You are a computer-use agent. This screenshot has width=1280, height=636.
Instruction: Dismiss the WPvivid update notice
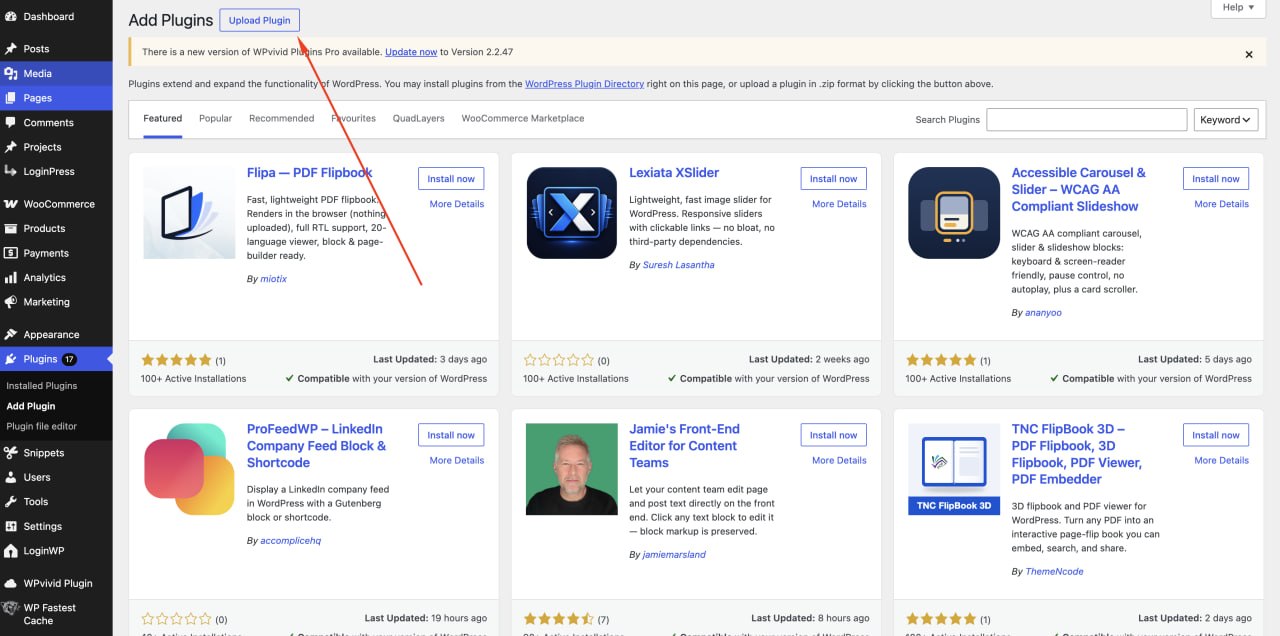pos(1248,55)
